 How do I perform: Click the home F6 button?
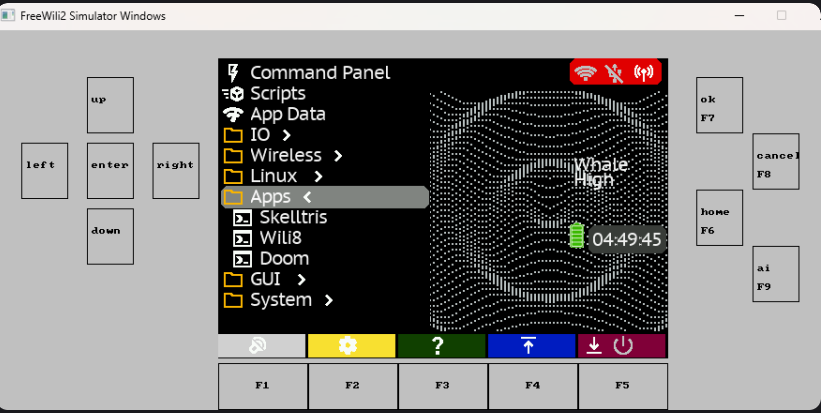click(719, 218)
